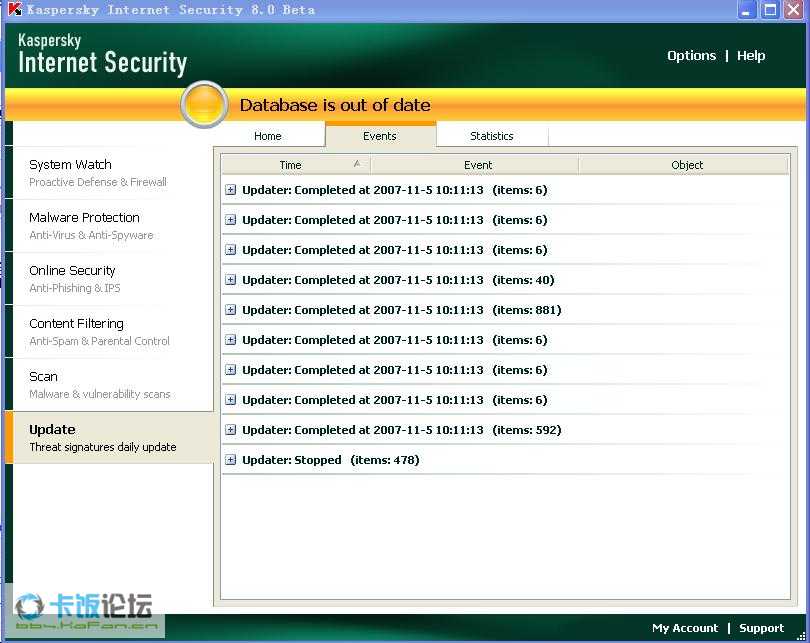Click the yellow protection status orb
Screen dimensions: 810x643
click(x=205, y=105)
